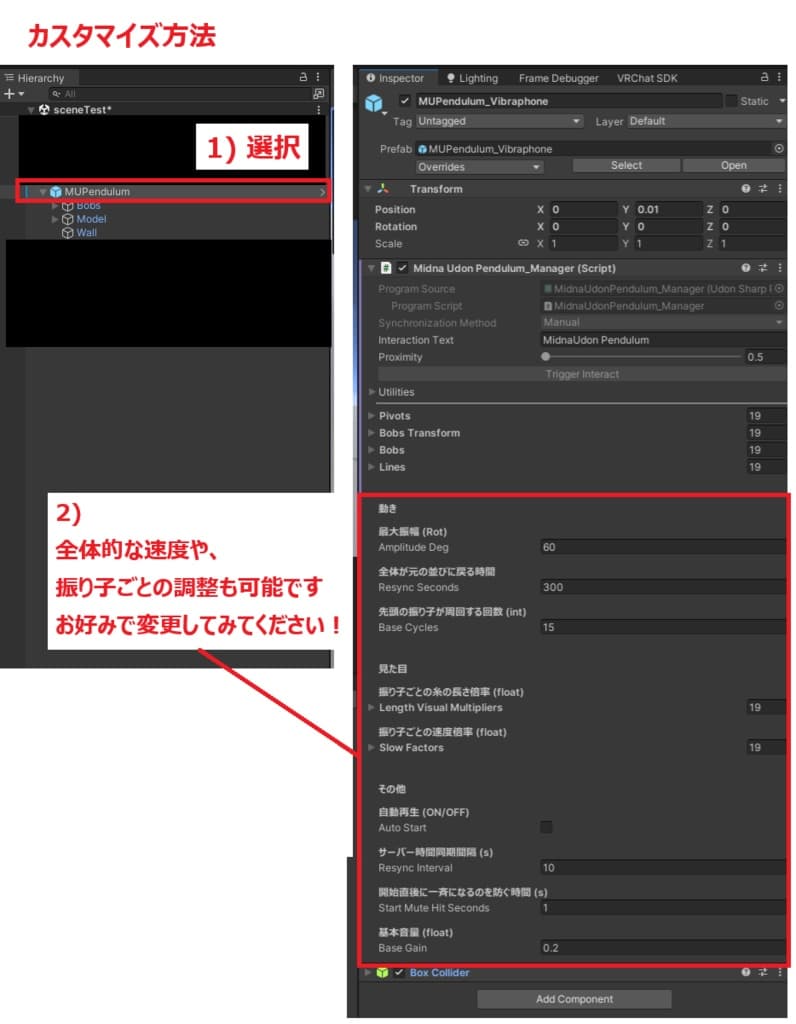
Task: Click the Box Collider green cube icon
Action: (383, 972)
